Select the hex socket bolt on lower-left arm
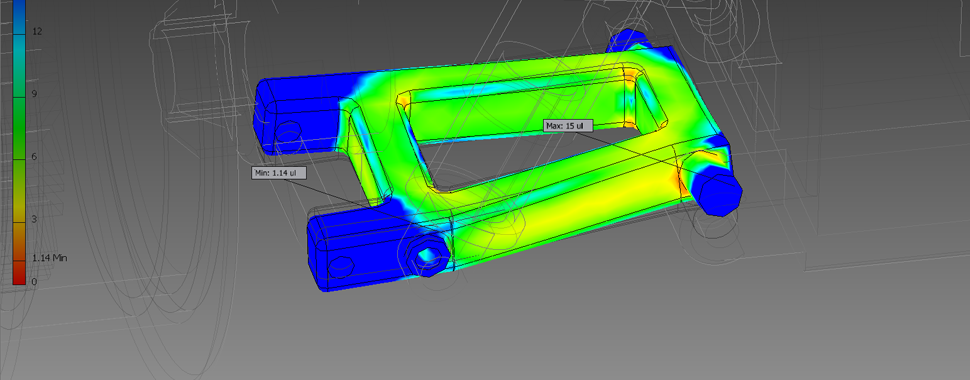970x380 pixels. (427, 254)
